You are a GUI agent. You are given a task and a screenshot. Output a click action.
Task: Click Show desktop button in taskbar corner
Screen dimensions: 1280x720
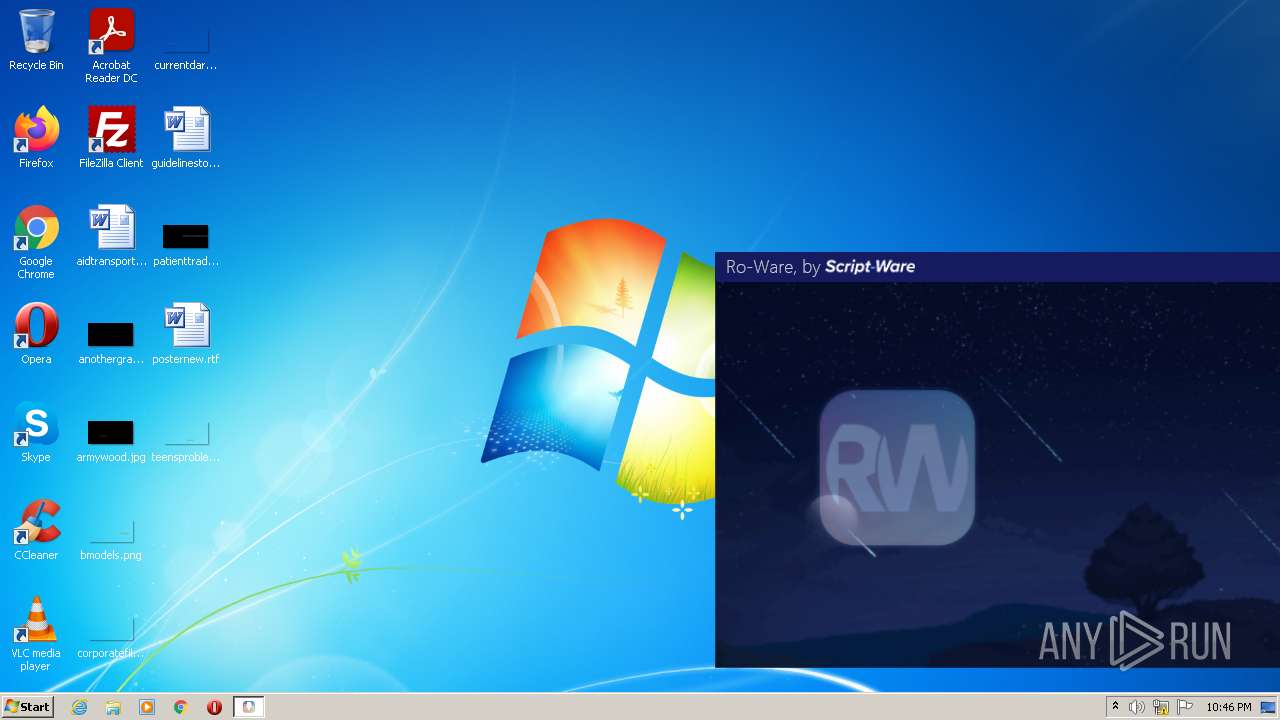pyautogui.click(x=1269, y=707)
